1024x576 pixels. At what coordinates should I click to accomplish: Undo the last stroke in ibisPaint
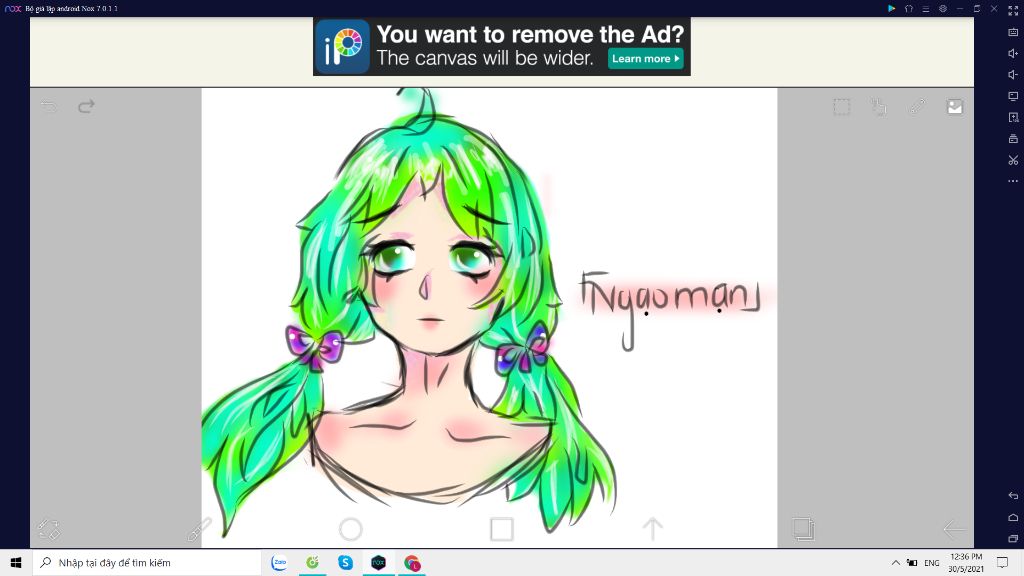(48, 106)
